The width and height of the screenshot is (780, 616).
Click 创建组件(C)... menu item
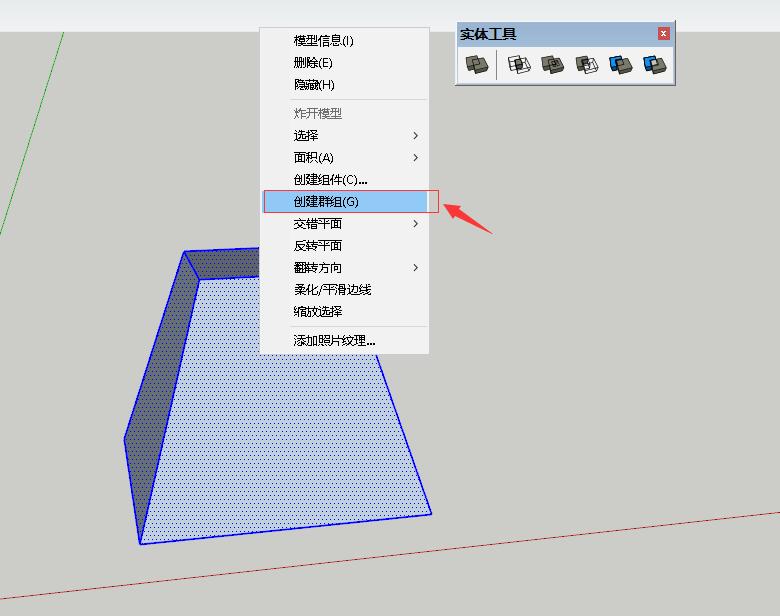point(330,180)
